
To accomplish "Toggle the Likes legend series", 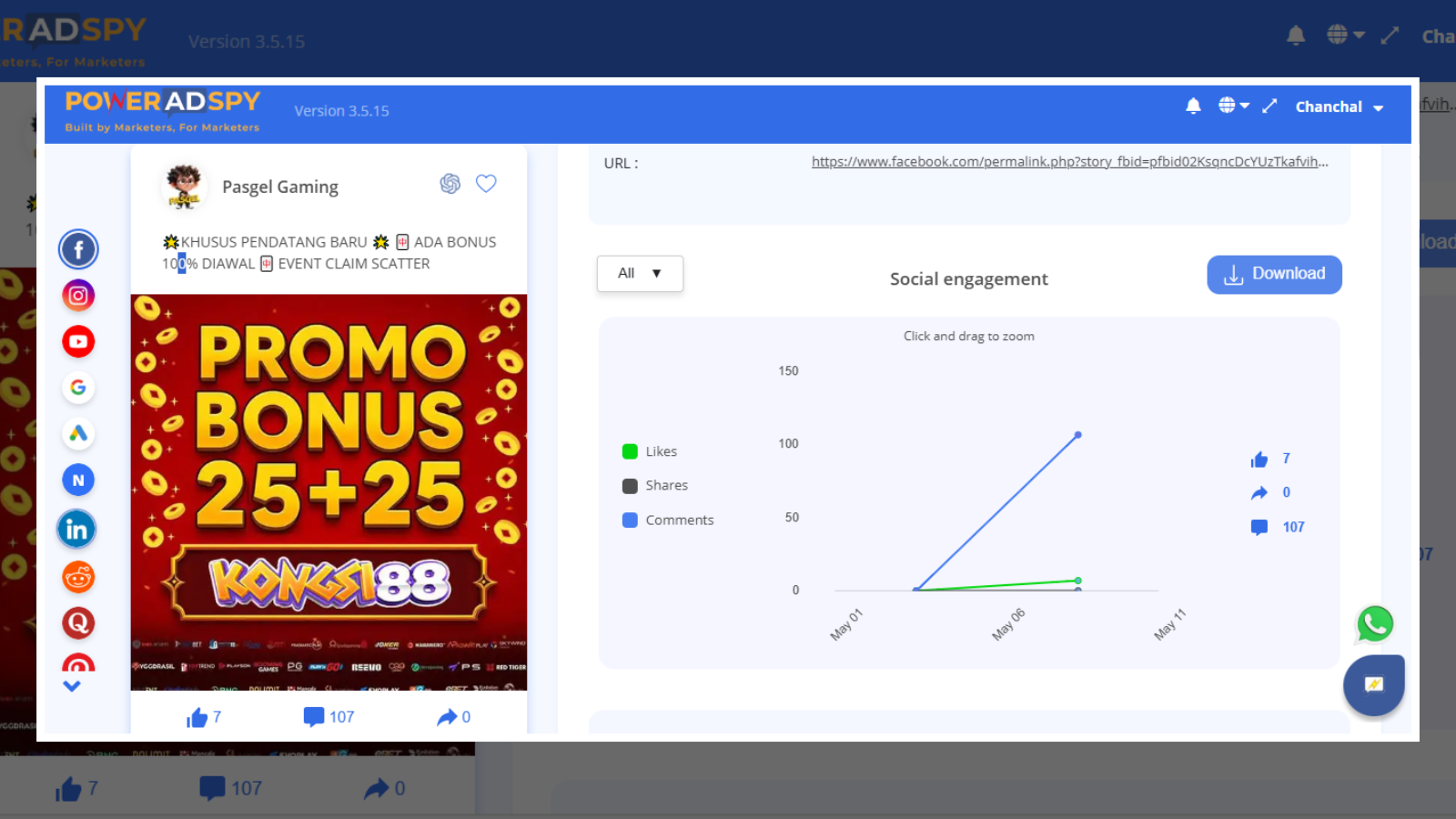I will point(650,451).
